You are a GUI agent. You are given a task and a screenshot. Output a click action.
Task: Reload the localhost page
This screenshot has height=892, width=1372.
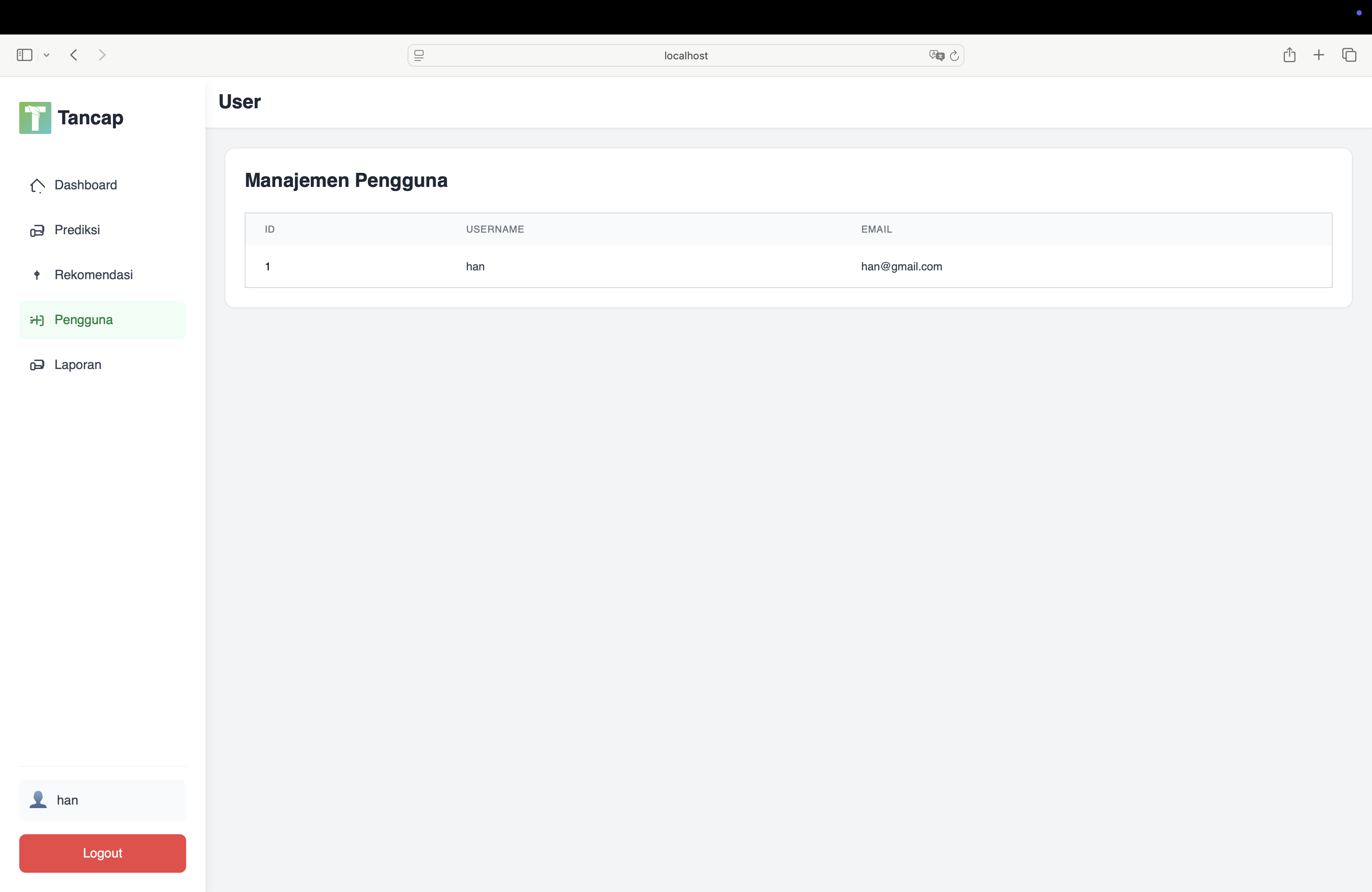[954, 55]
